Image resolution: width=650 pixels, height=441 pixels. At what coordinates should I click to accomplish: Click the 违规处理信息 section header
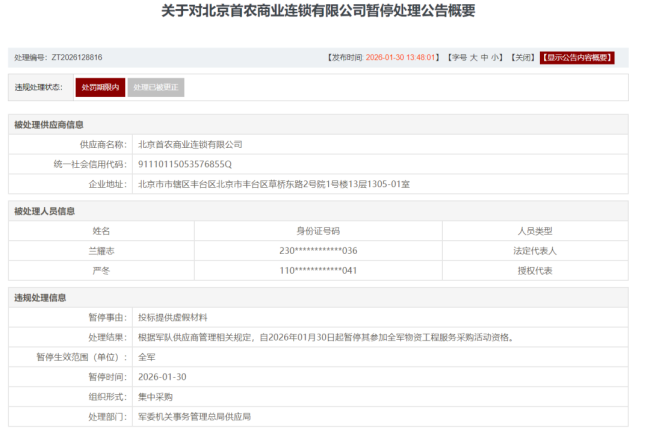[x=40, y=297]
